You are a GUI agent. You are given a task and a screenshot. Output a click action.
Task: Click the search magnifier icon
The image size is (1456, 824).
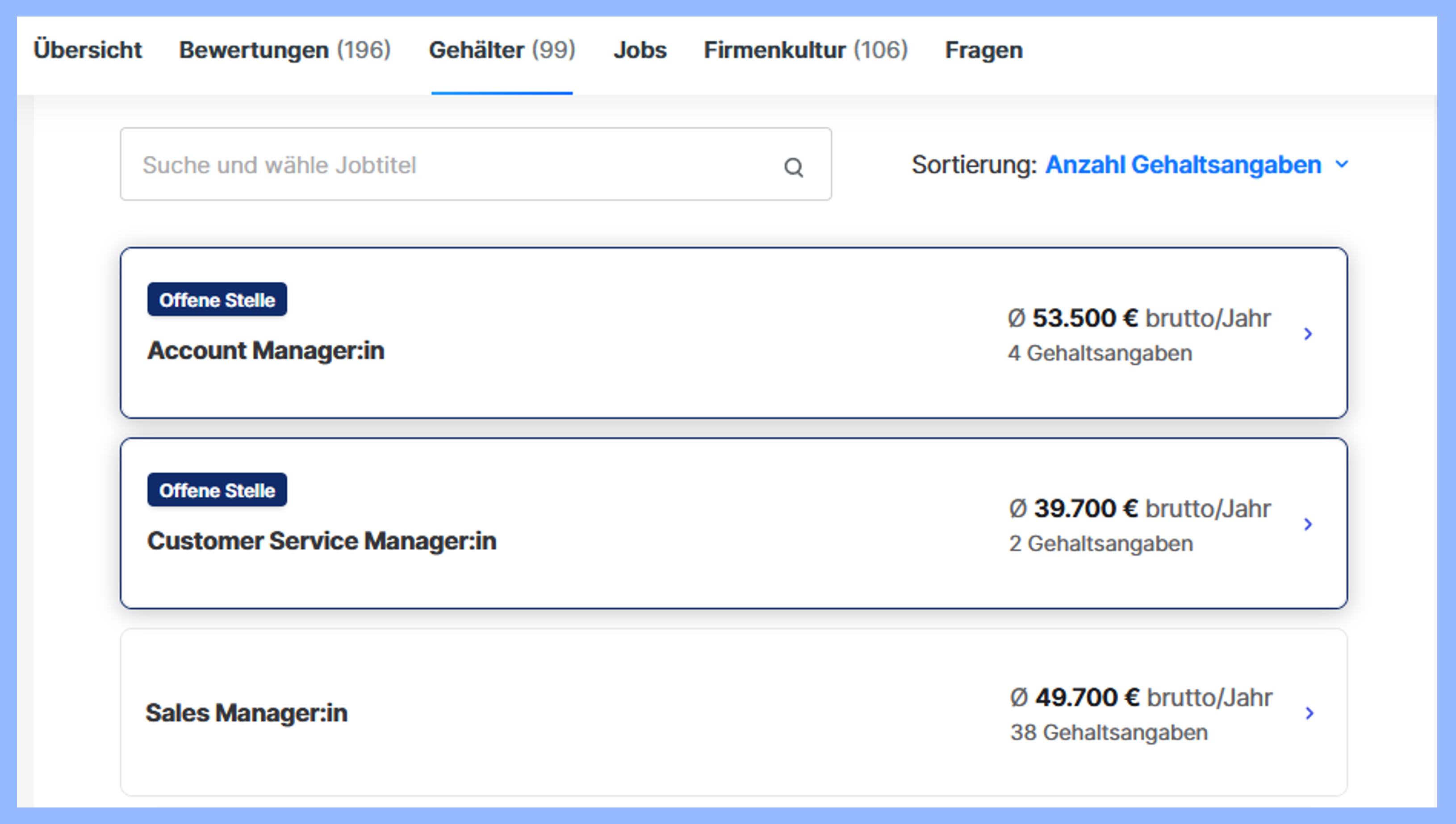tap(794, 167)
